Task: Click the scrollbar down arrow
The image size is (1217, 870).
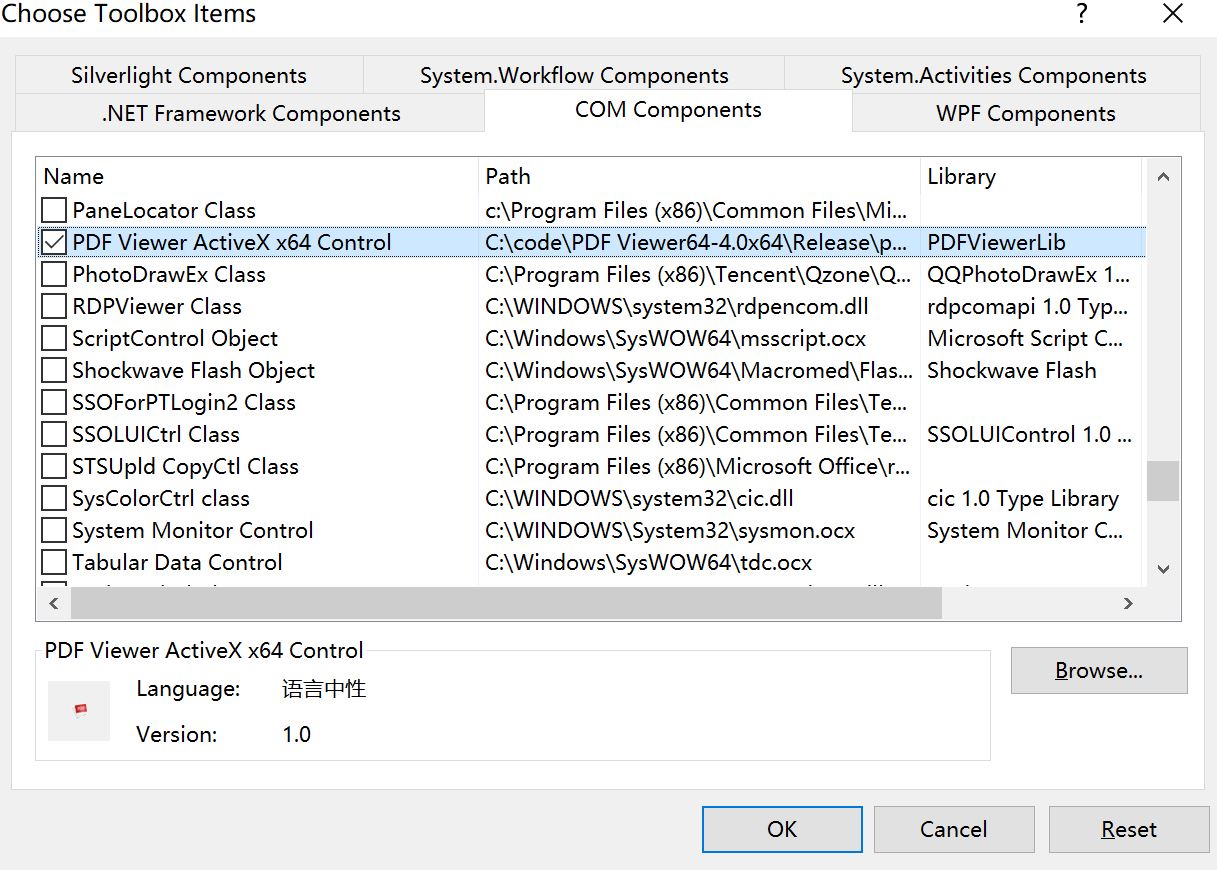Action: click(1163, 568)
